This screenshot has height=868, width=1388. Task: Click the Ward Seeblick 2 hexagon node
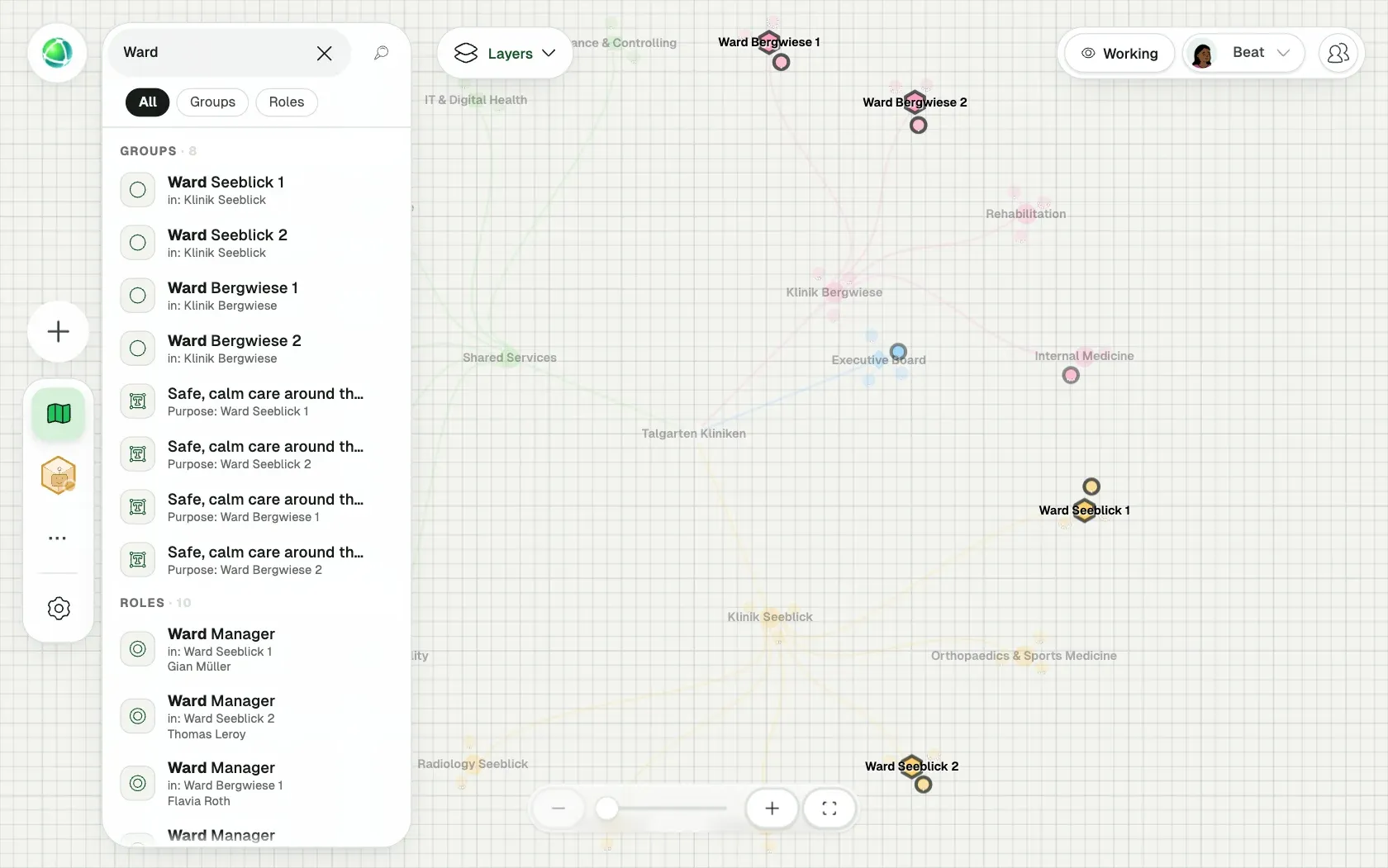tap(911, 766)
